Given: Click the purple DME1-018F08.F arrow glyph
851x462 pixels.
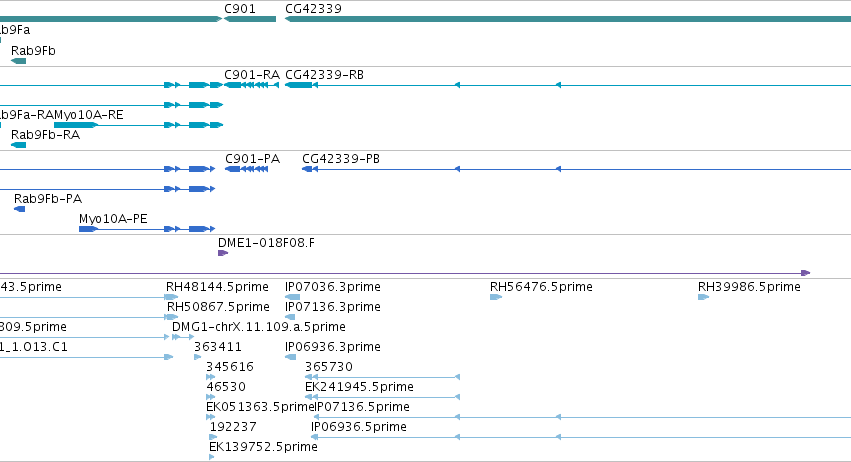Looking at the screenshot, I should tap(223, 253).
